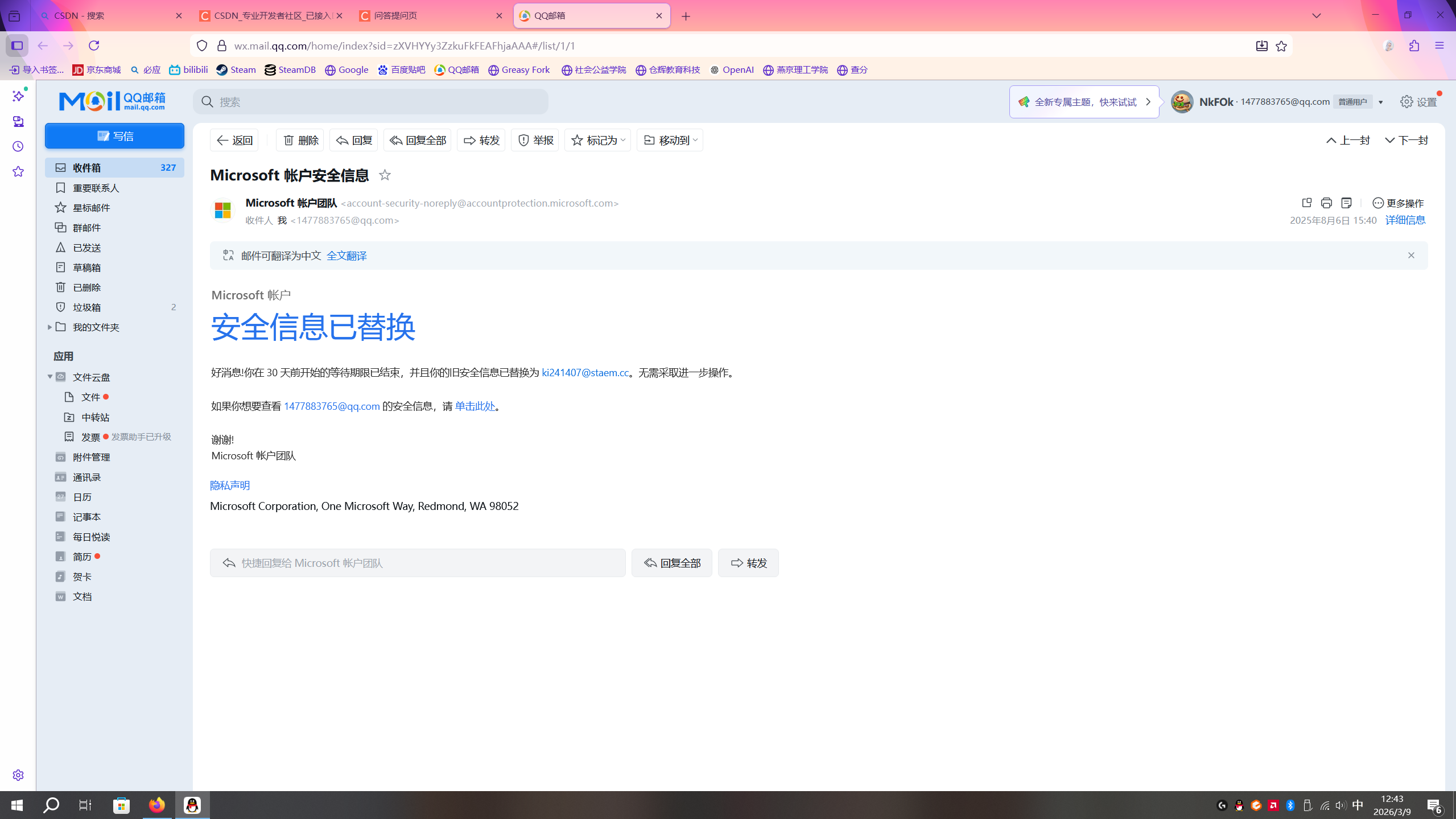
Task: Click the Settings (设置) gear icon at top right
Action: [1406, 102]
